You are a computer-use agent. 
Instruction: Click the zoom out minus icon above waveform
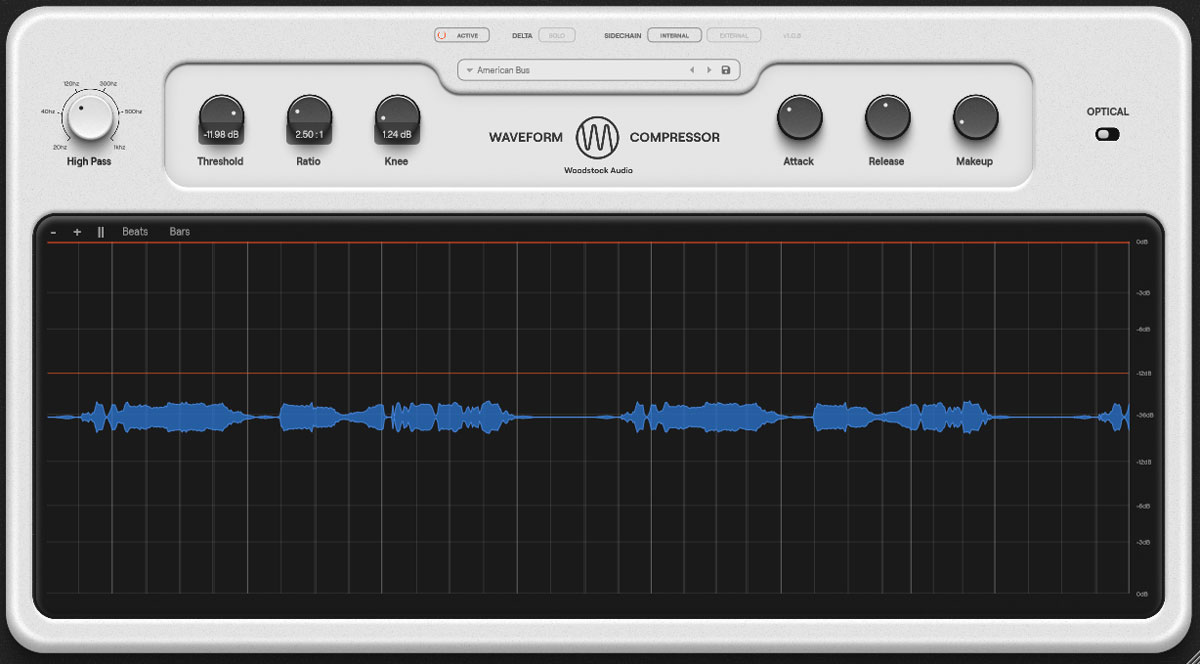point(53,231)
